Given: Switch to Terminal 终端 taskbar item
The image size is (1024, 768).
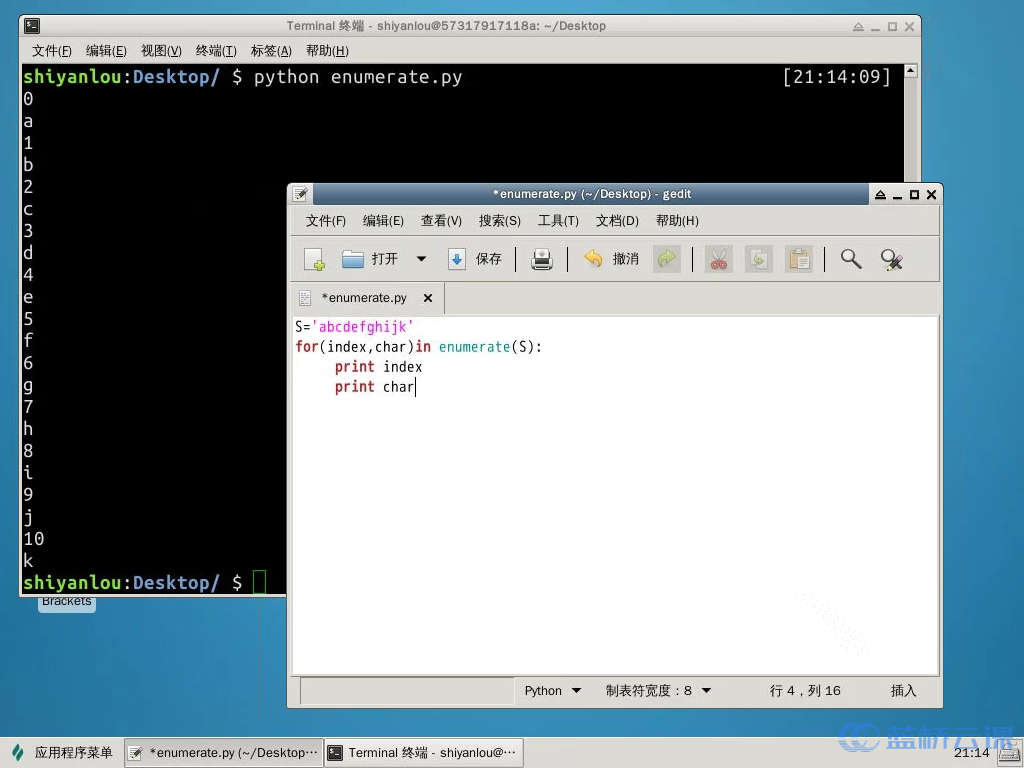Looking at the screenshot, I should click(424, 752).
